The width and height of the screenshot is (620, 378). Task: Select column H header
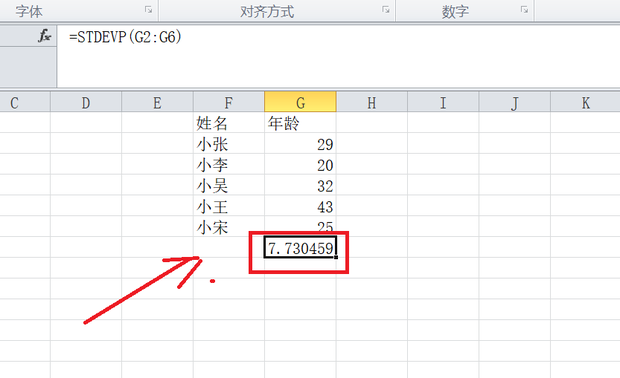coord(372,103)
